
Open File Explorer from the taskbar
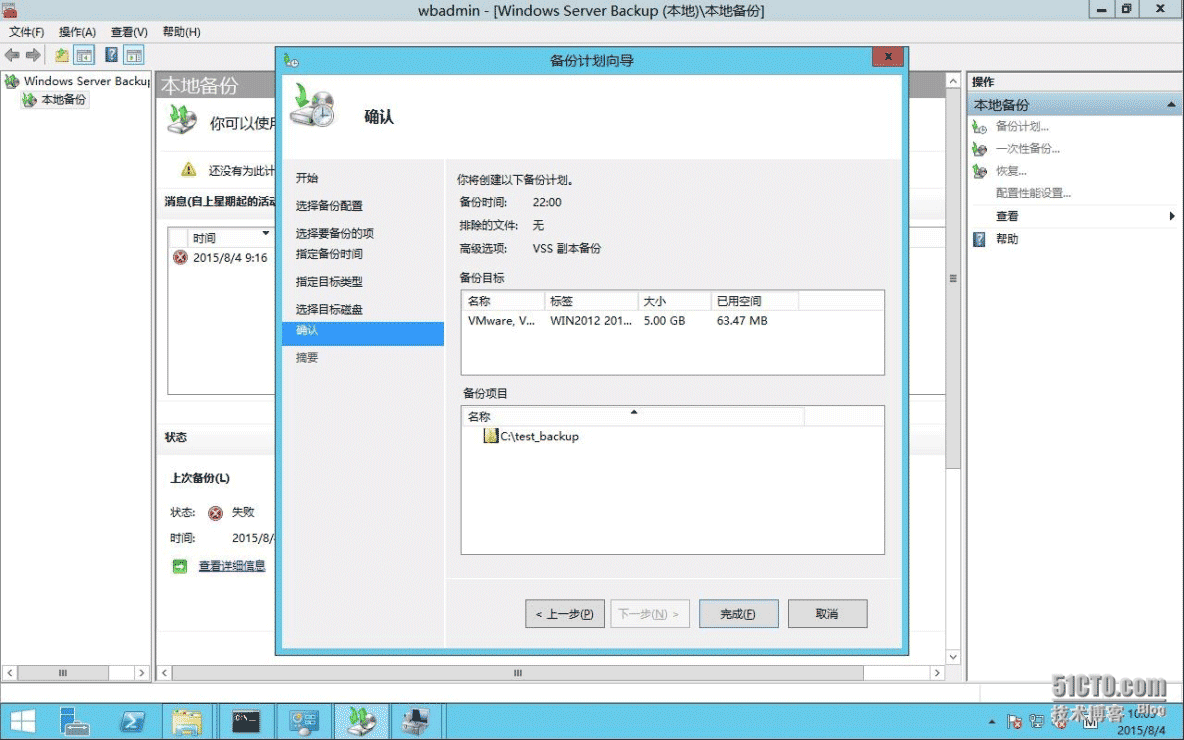189,721
